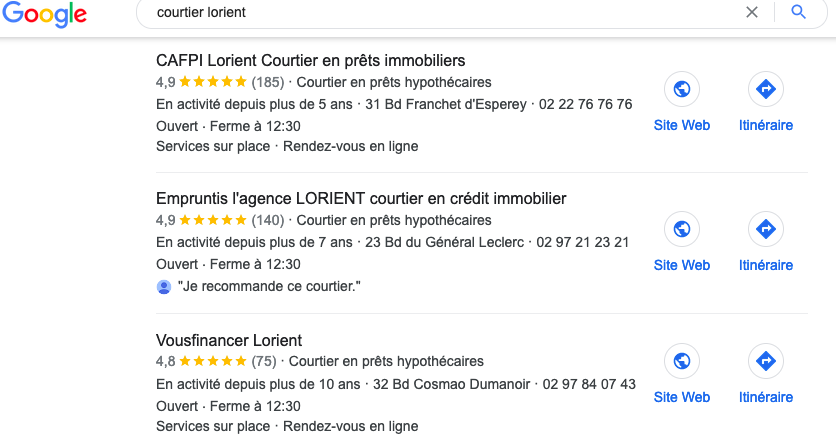This screenshot has width=836, height=442.
Task: Open Empruntis agence website globe icon
Action: click(682, 230)
